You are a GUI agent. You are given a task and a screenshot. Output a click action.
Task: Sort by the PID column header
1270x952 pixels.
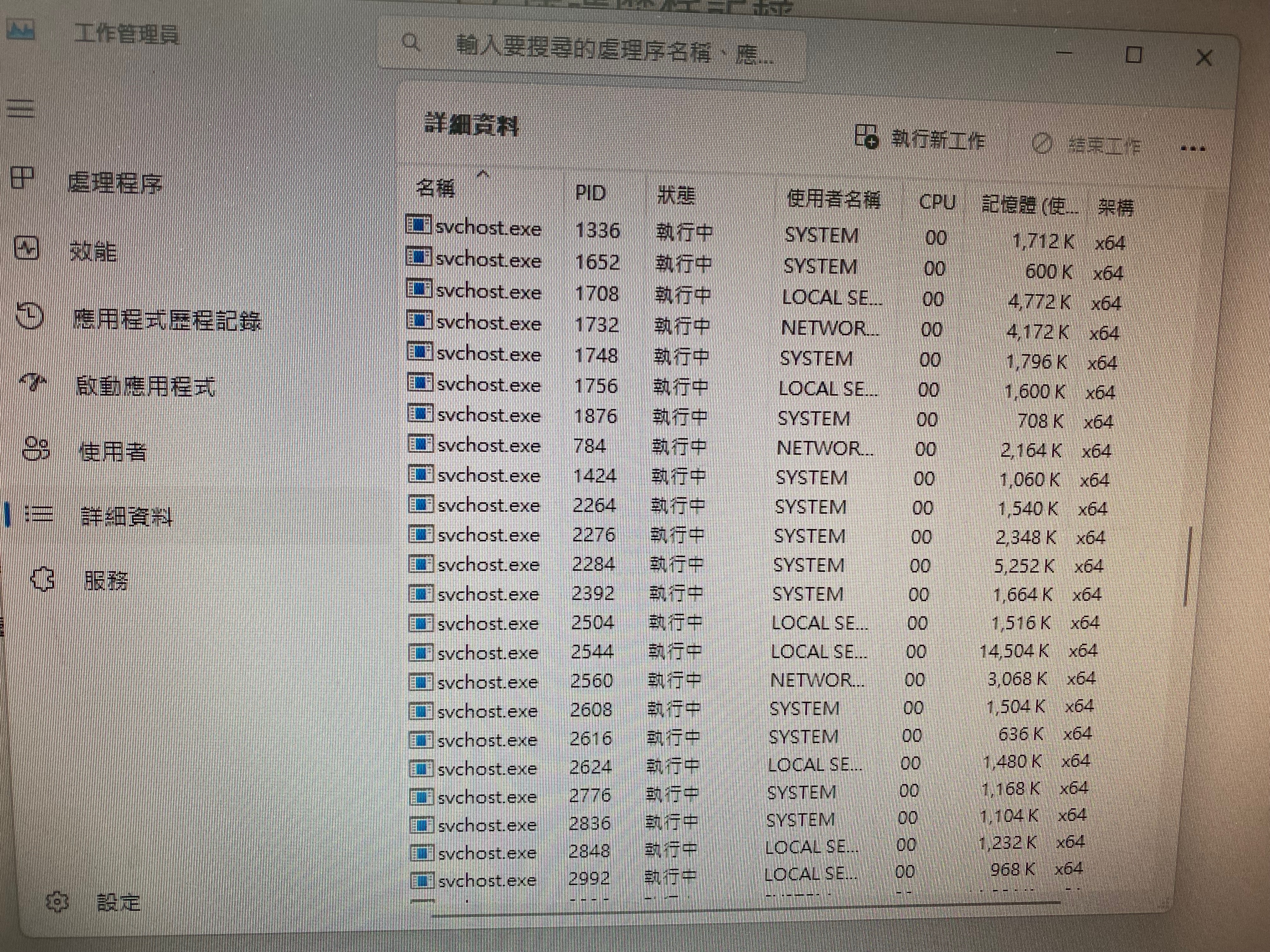click(590, 193)
